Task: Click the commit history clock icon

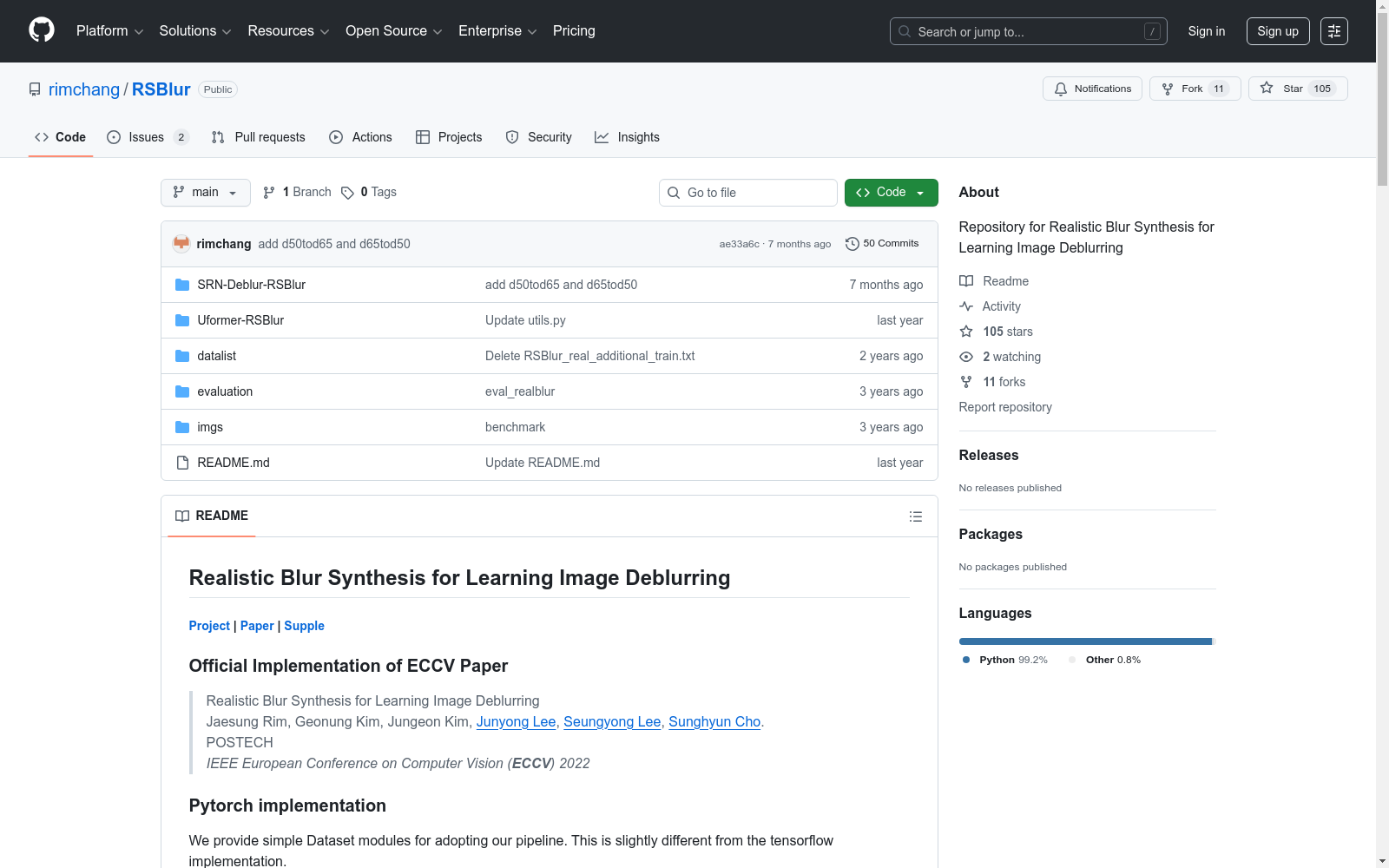Action: 852,244
